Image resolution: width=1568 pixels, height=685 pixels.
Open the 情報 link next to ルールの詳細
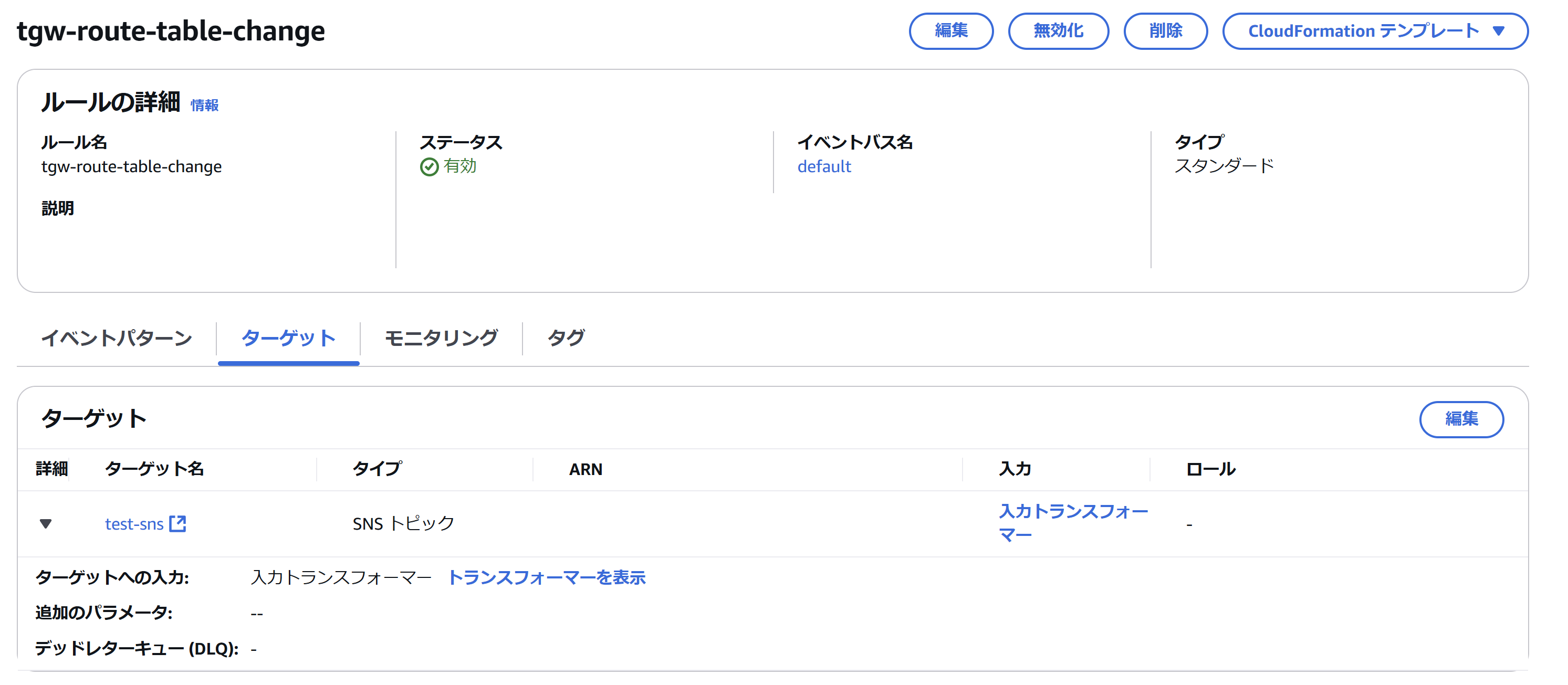(x=204, y=106)
